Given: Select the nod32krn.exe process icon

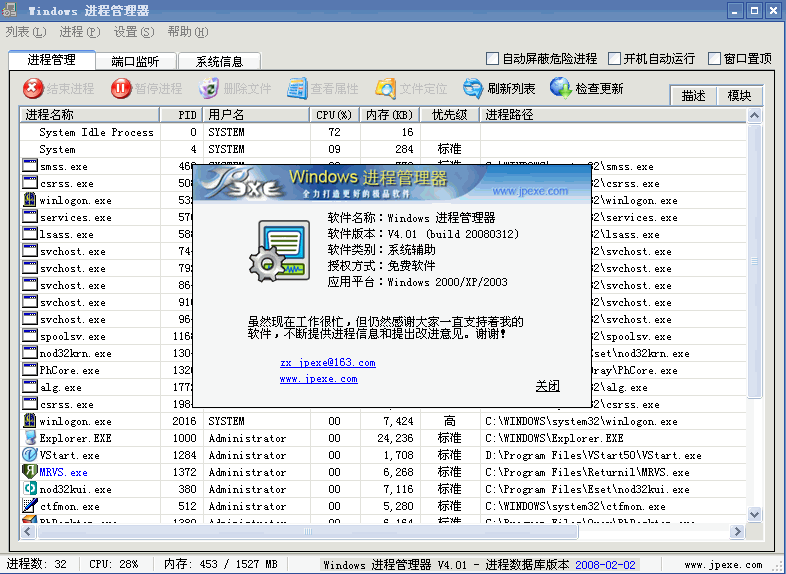Looking at the screenshot, I should pos(30,352).
